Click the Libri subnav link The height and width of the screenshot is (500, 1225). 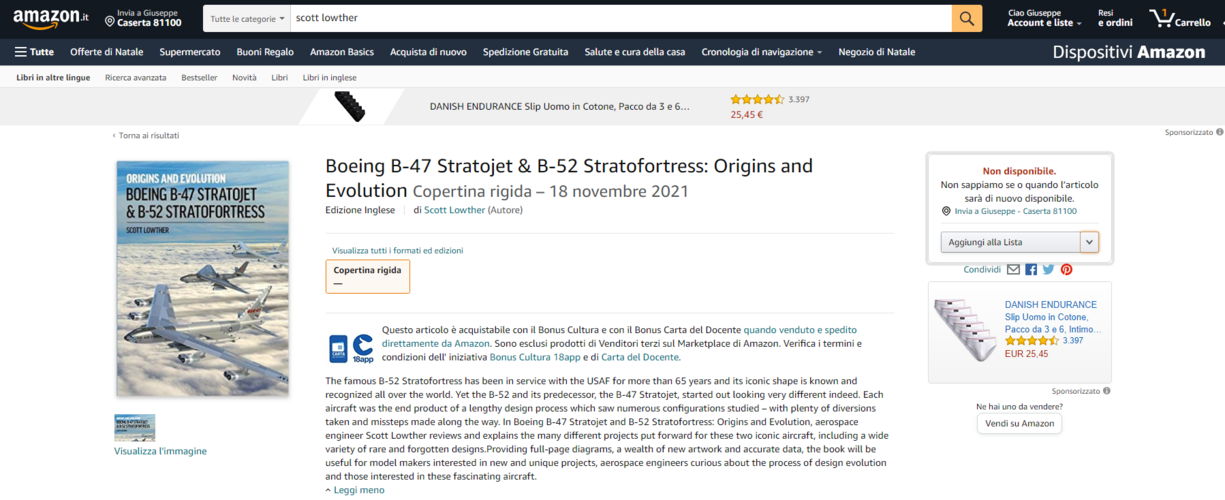coord(280,77)
